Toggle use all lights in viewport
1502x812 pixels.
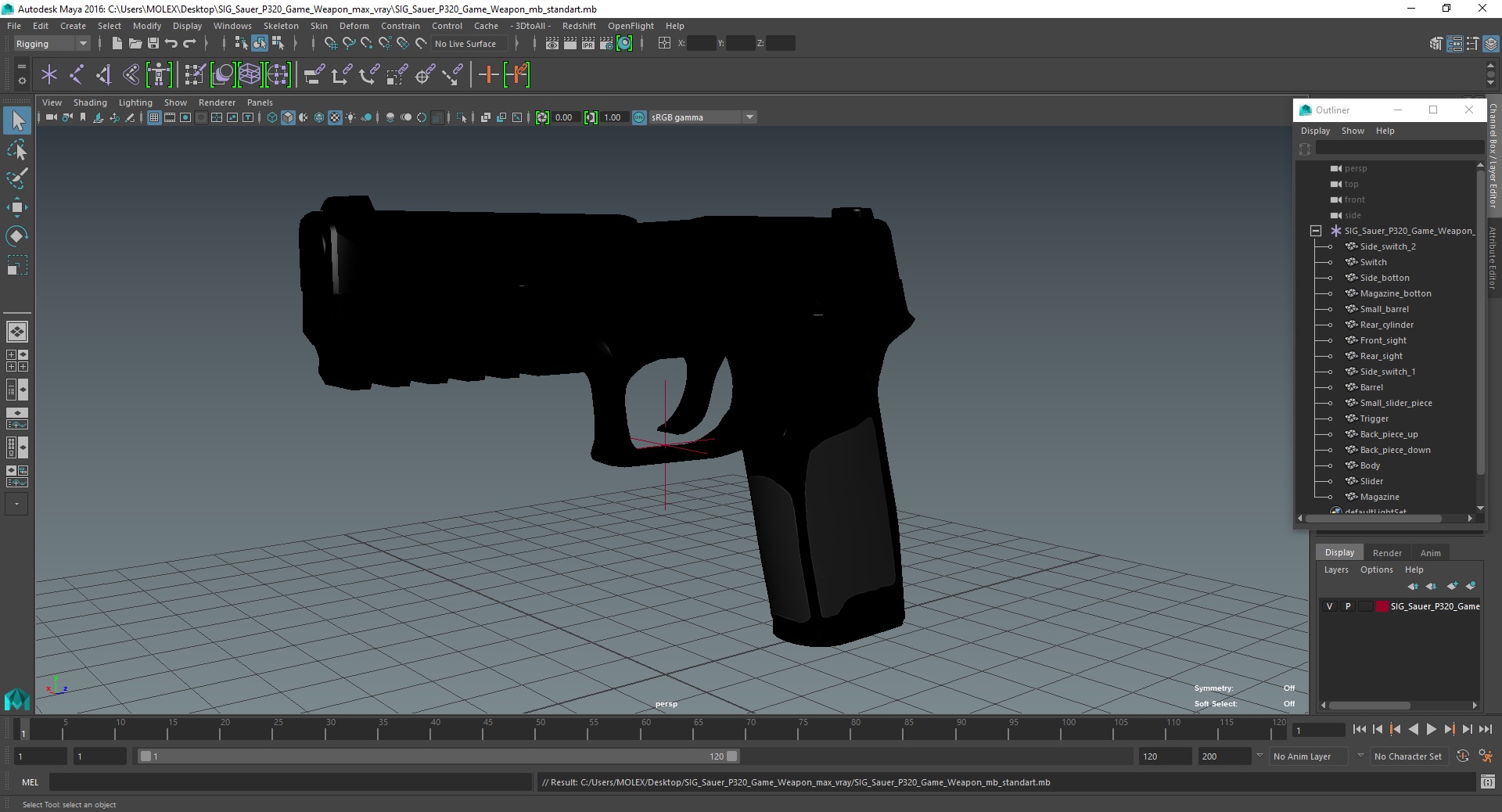coord(350,117)
